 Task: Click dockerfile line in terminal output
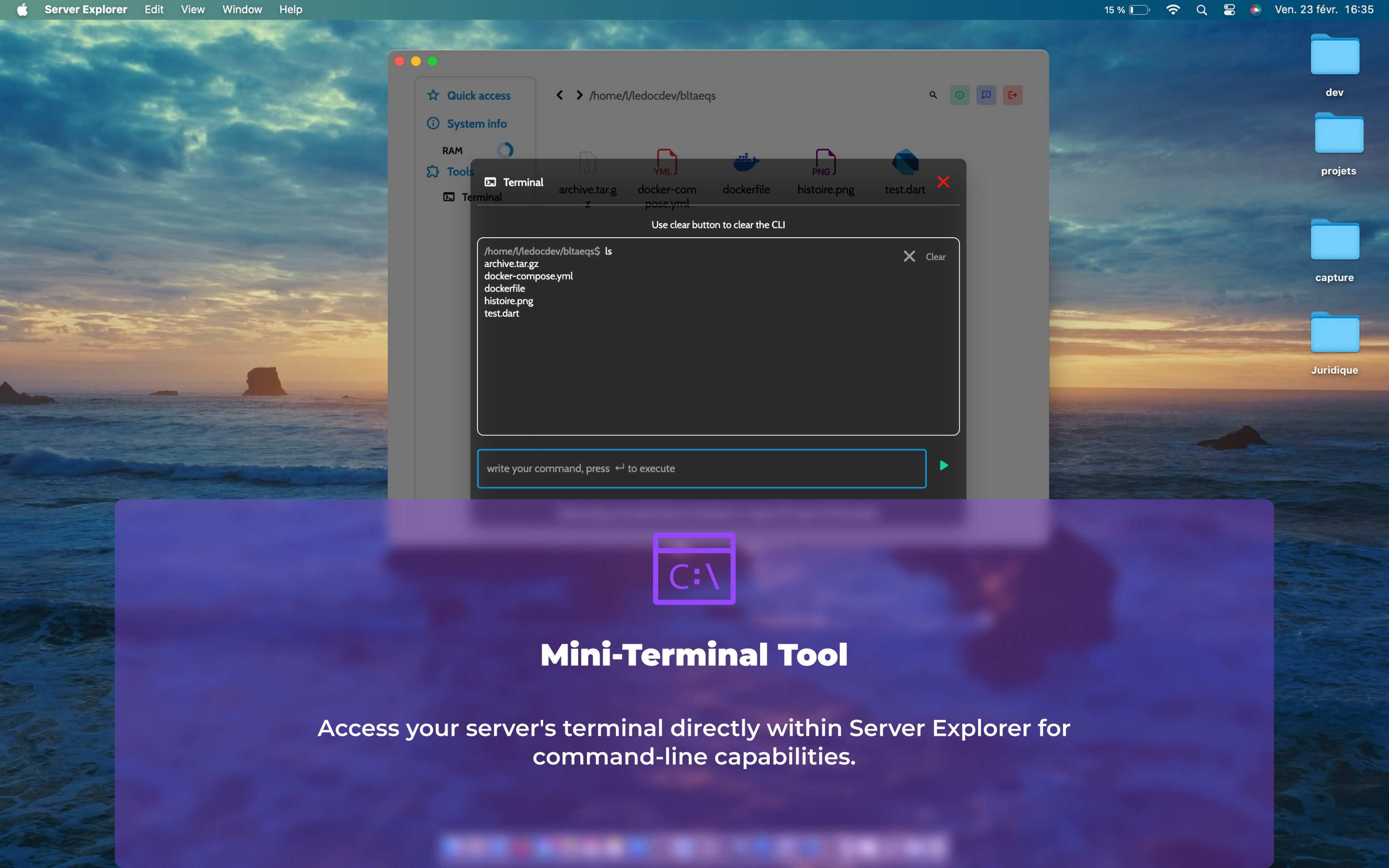[x=504, y=288]
